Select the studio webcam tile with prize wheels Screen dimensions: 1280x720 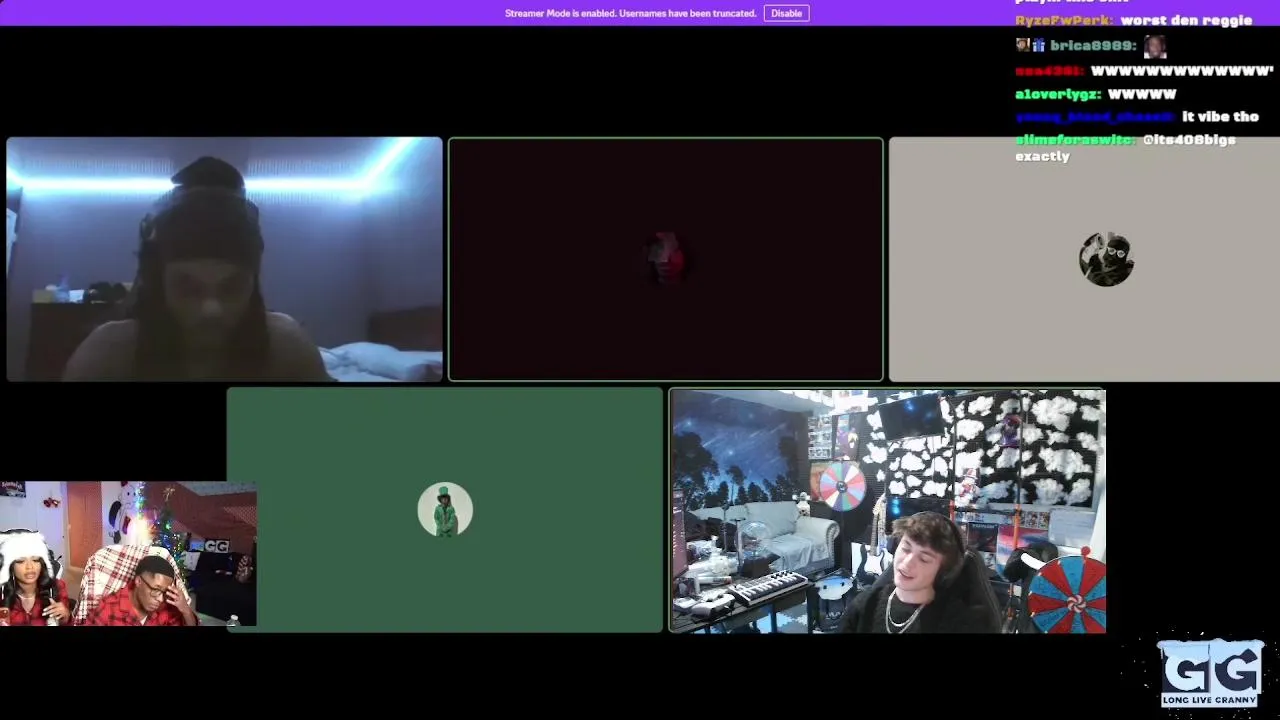point(887,511)
